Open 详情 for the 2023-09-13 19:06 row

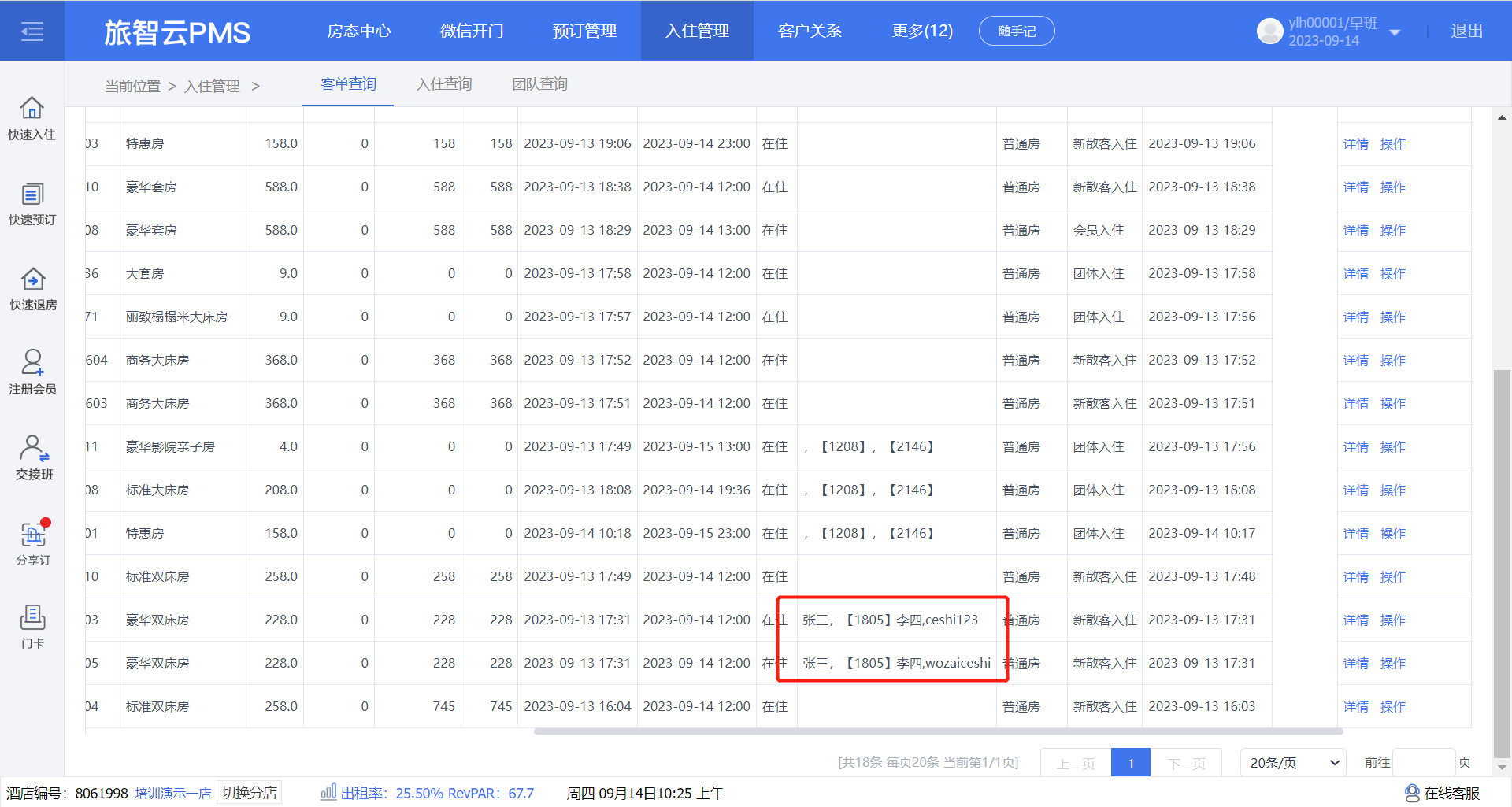tap(1355, 144)
